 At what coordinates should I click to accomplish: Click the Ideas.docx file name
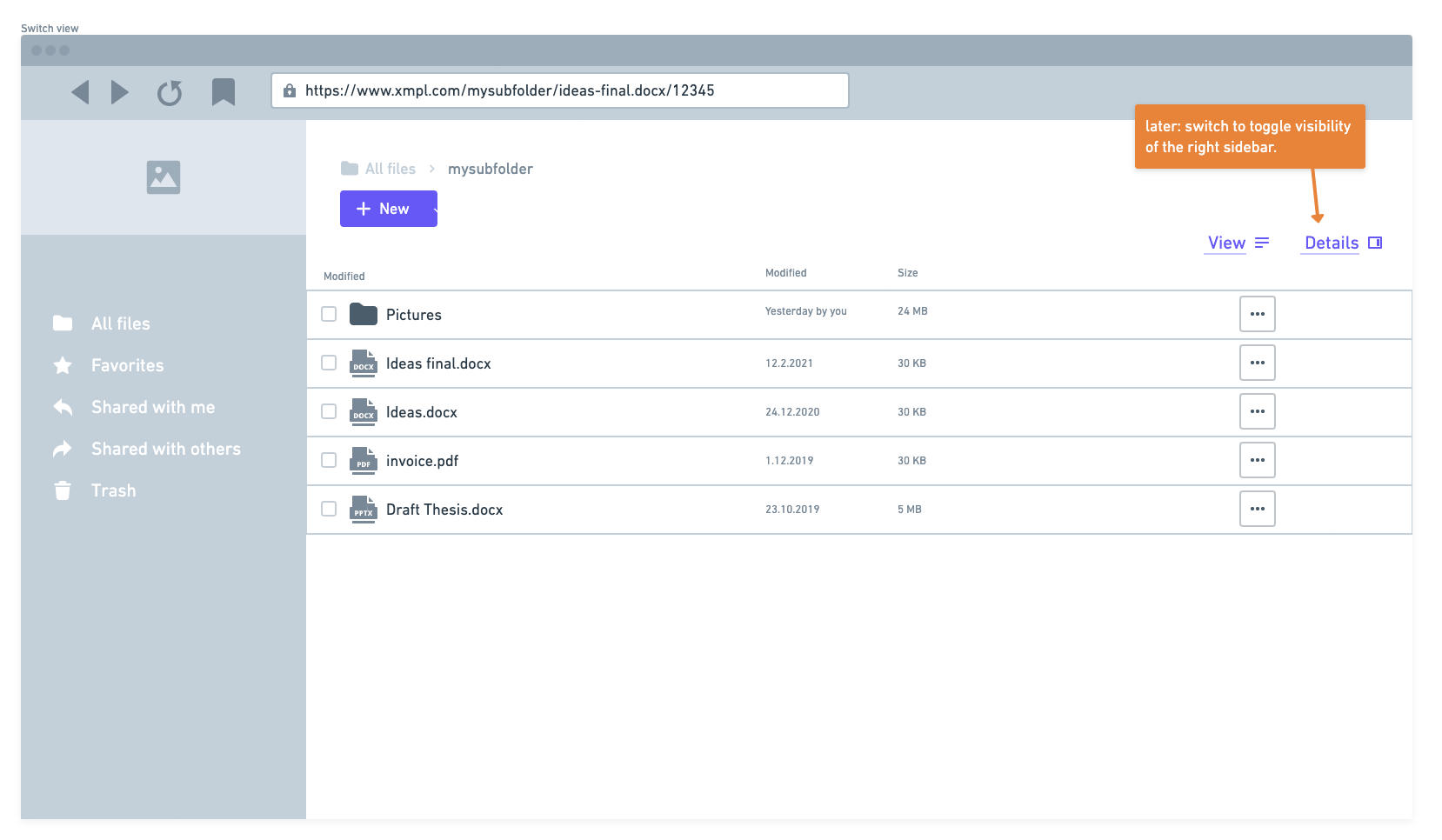click(x=422, y=412)
